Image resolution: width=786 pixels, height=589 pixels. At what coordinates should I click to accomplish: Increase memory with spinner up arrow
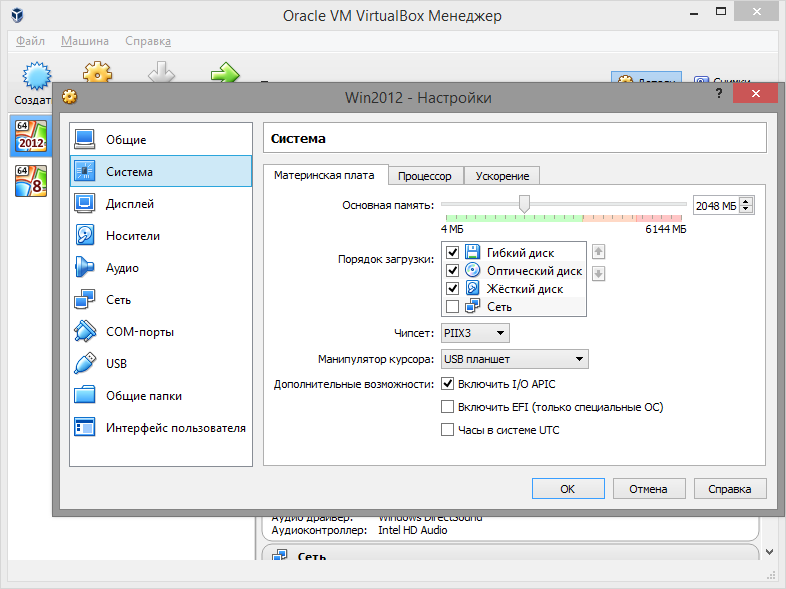pos(746,202)
